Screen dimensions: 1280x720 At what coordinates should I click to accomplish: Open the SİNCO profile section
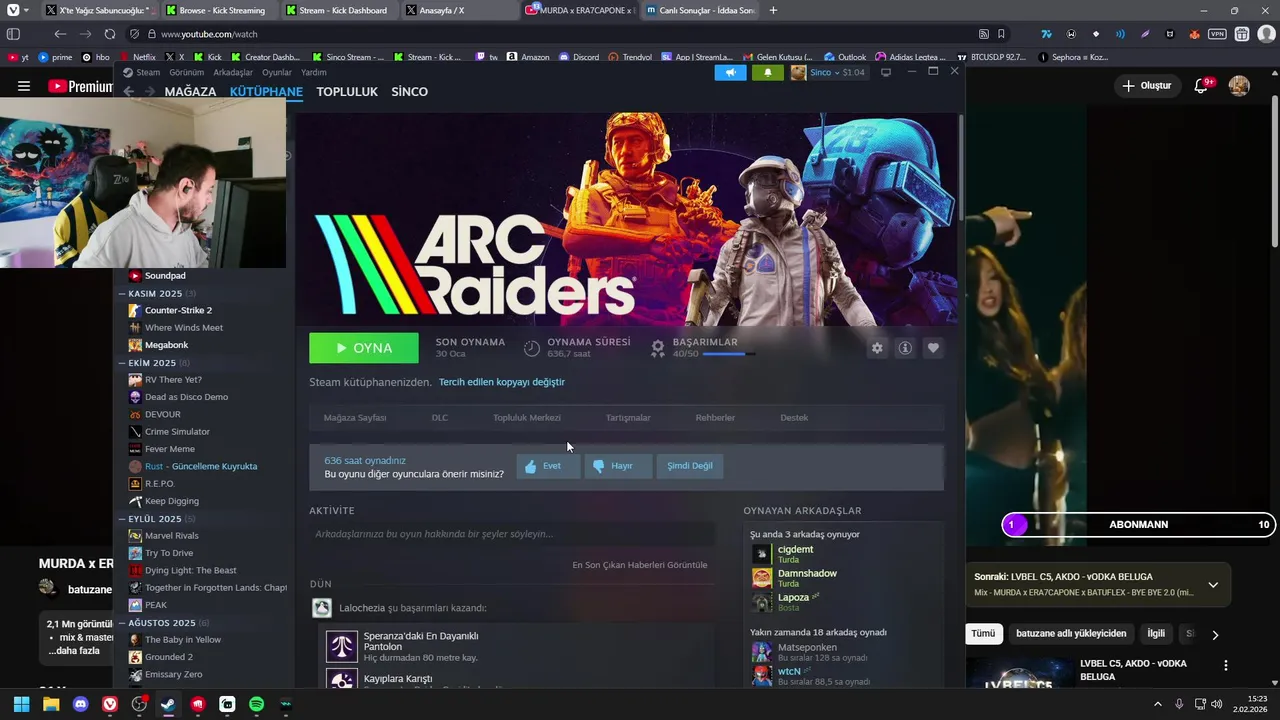coord(409,91)
